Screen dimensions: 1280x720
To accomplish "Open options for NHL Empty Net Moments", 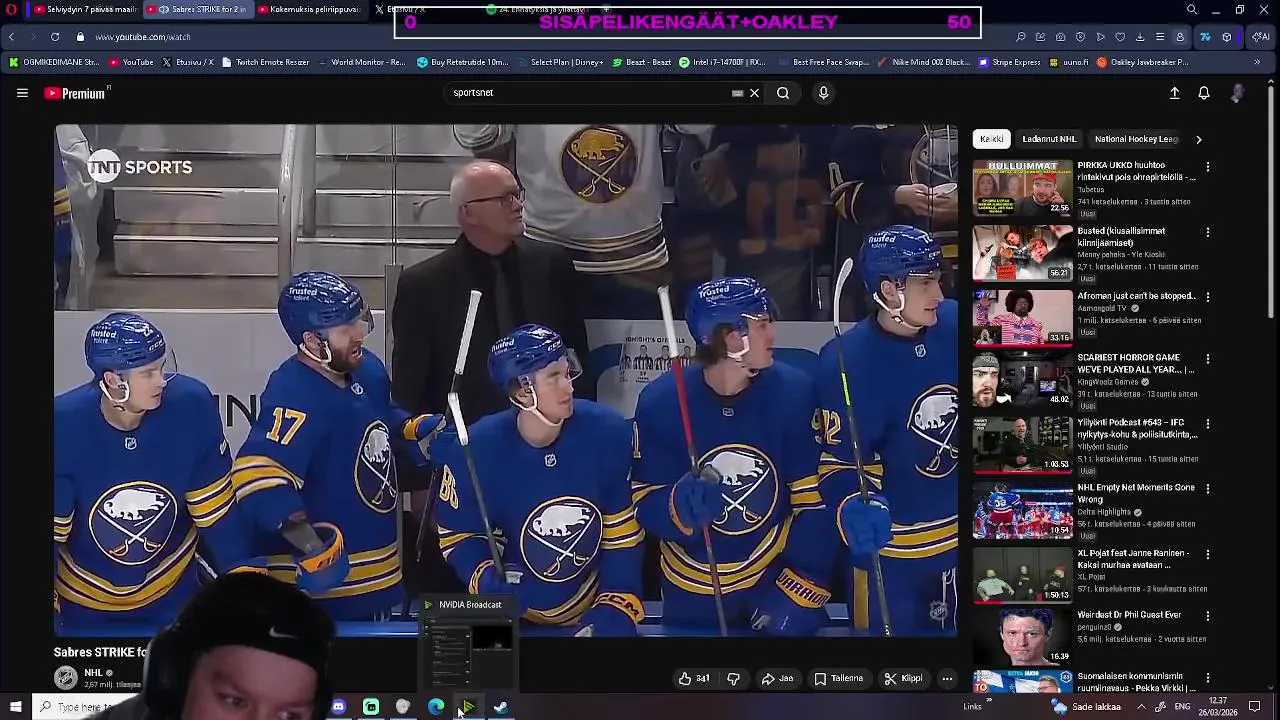I will pyautogui.click(x=1208, y=489).
